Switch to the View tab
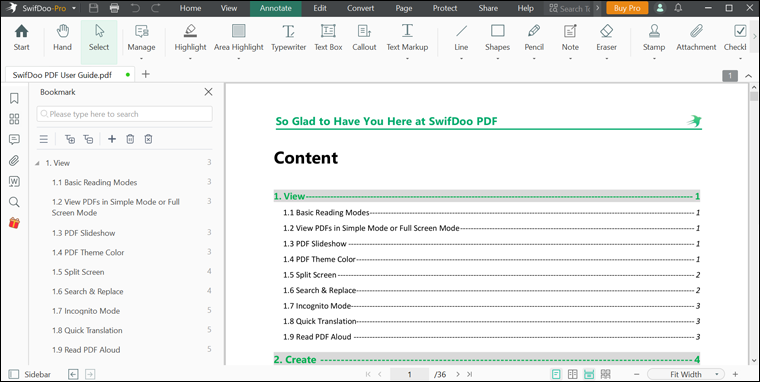This screenshot has height=382, width=760. coord(229,8)
